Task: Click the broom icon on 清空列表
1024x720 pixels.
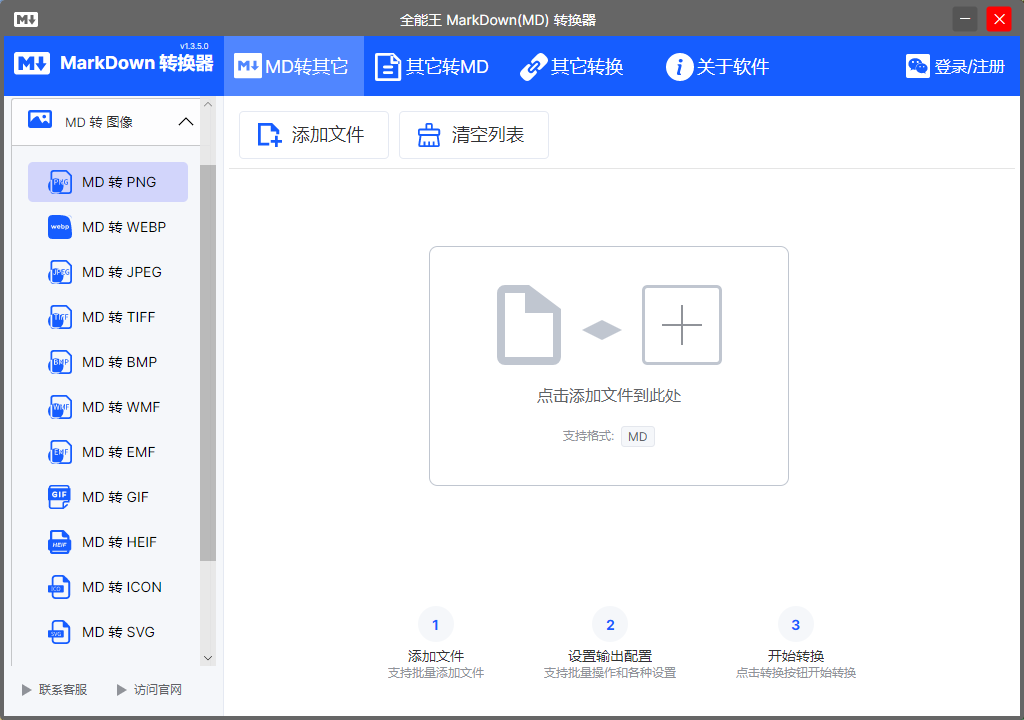Action: (x=429, y=135)
